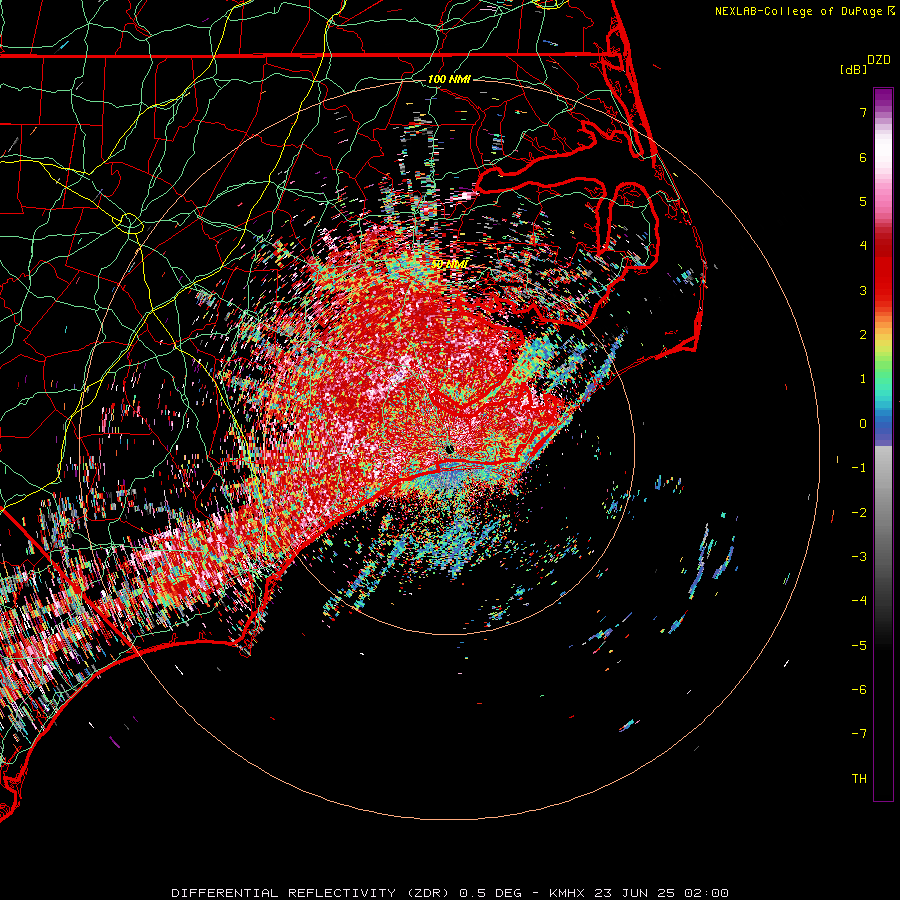Click the "100 NMI" range ring label
Screen dimensions: 900x900
(x=449, y=79)
